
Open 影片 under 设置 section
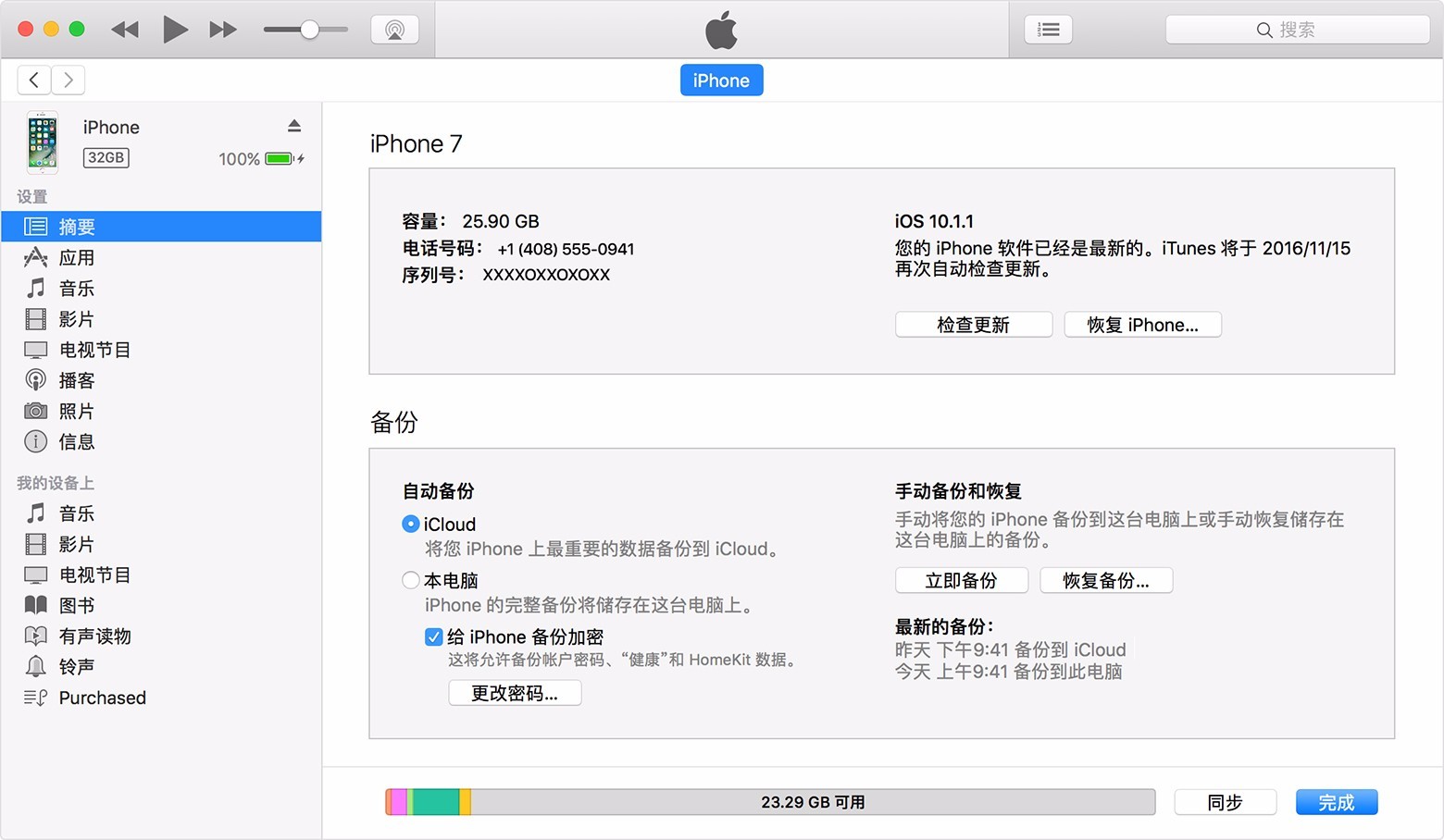pyautogui.click(x=161, y=319)
